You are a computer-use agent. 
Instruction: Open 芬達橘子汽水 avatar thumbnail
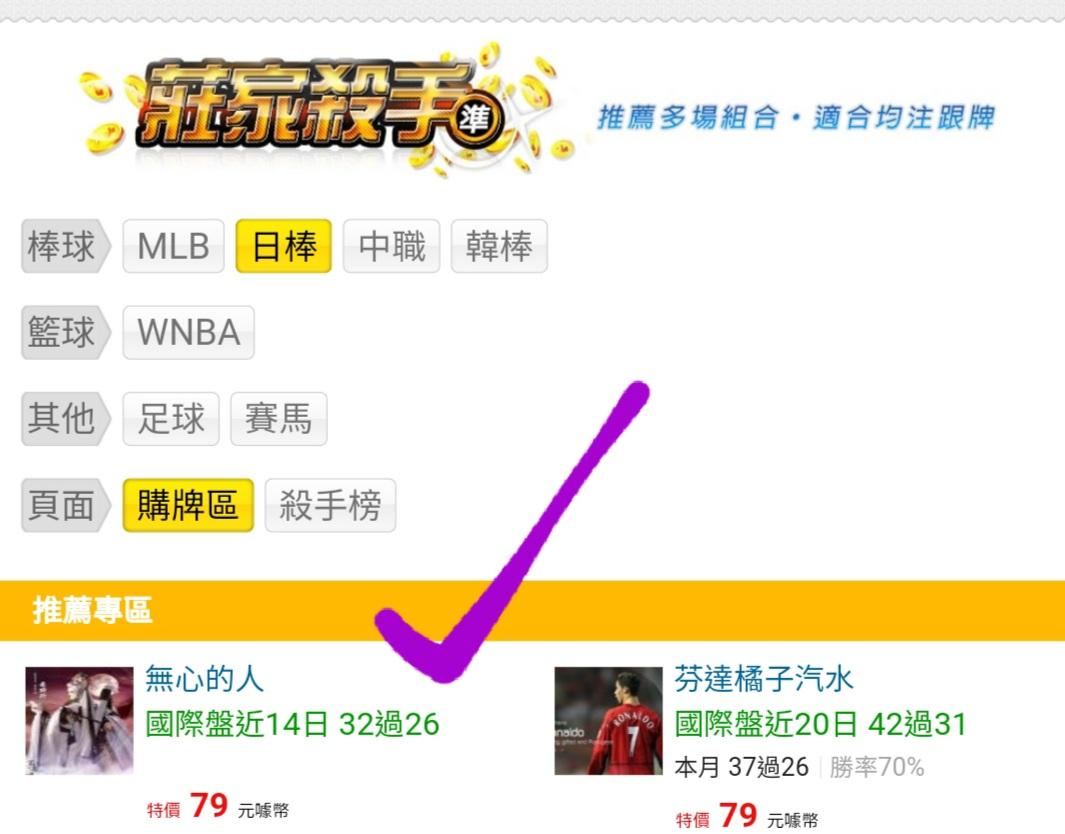coord(608,721)
